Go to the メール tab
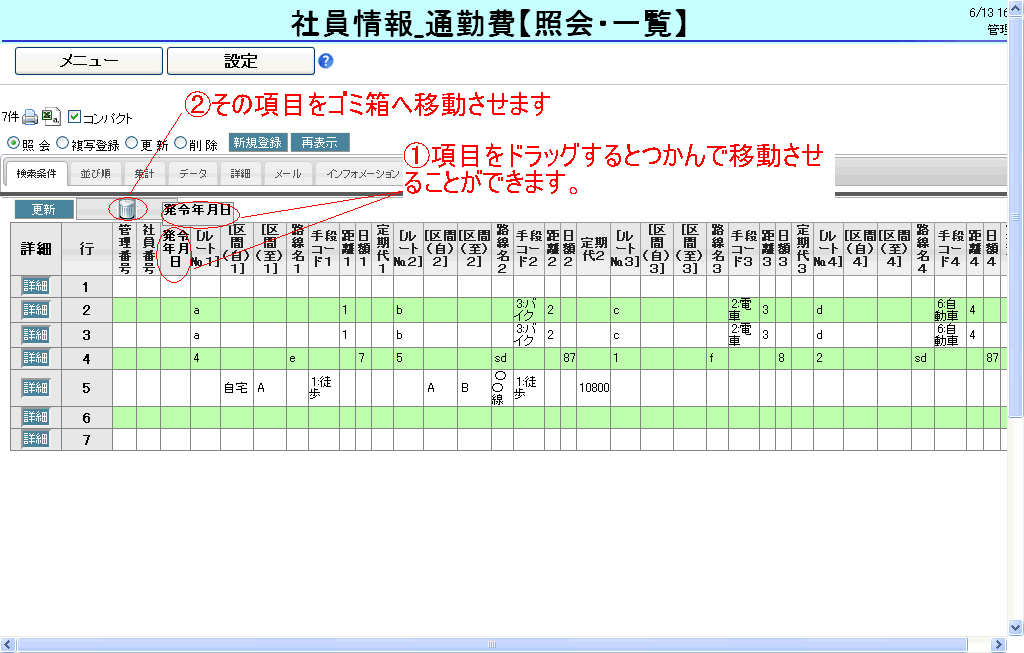 click(287, 174)
